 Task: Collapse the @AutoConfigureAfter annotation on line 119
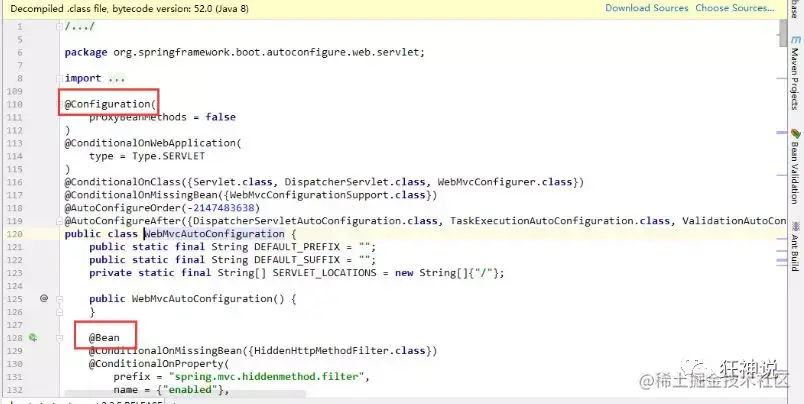59,221
